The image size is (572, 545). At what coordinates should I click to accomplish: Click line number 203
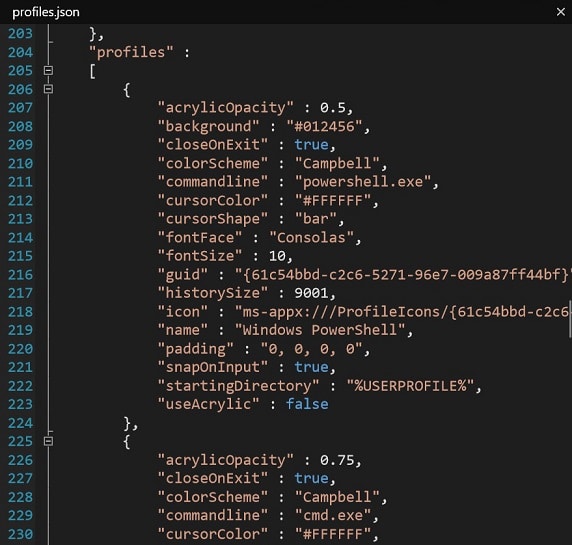tap(20, 34)
